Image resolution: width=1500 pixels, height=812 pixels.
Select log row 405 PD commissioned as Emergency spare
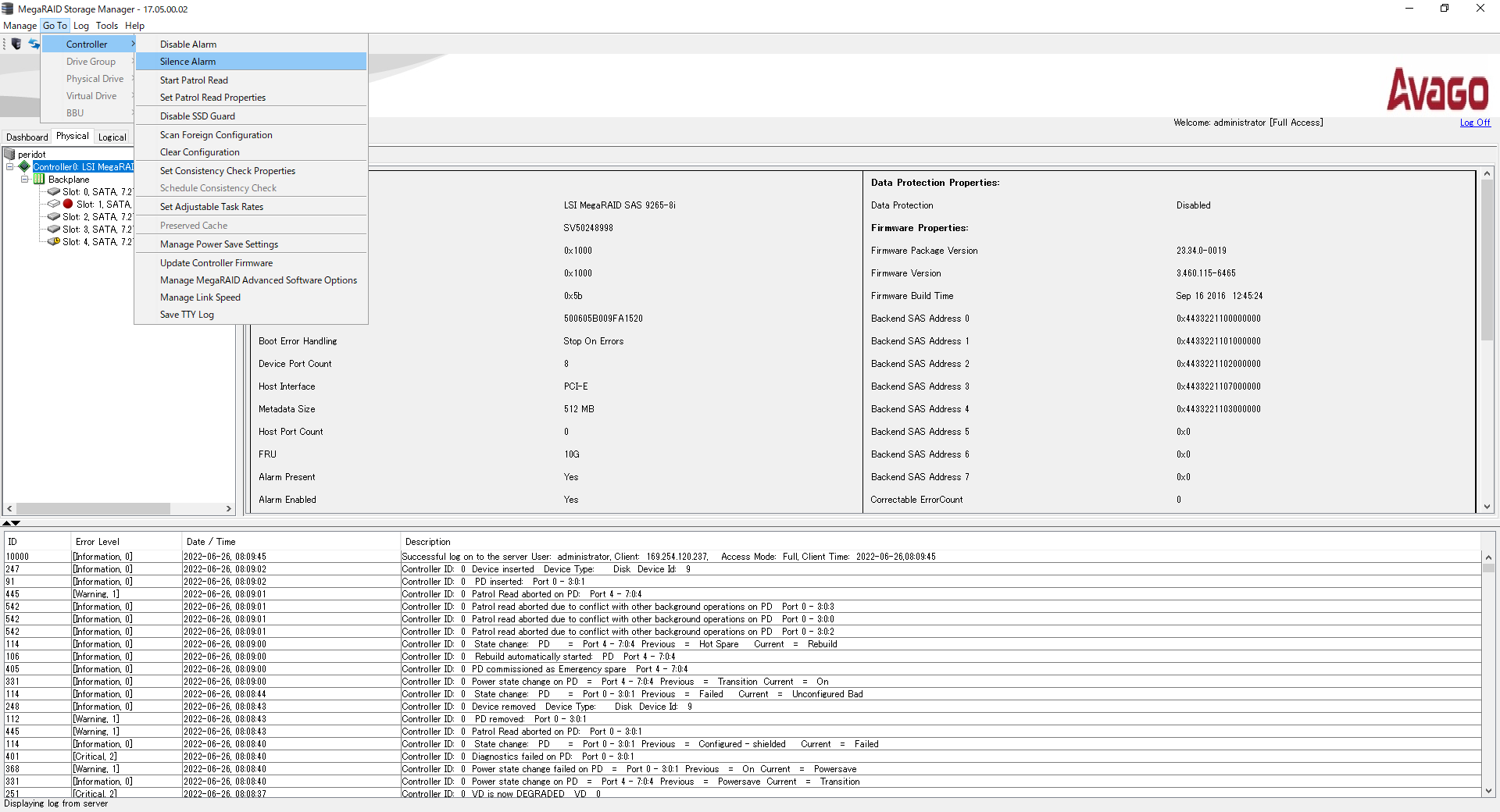742,669
